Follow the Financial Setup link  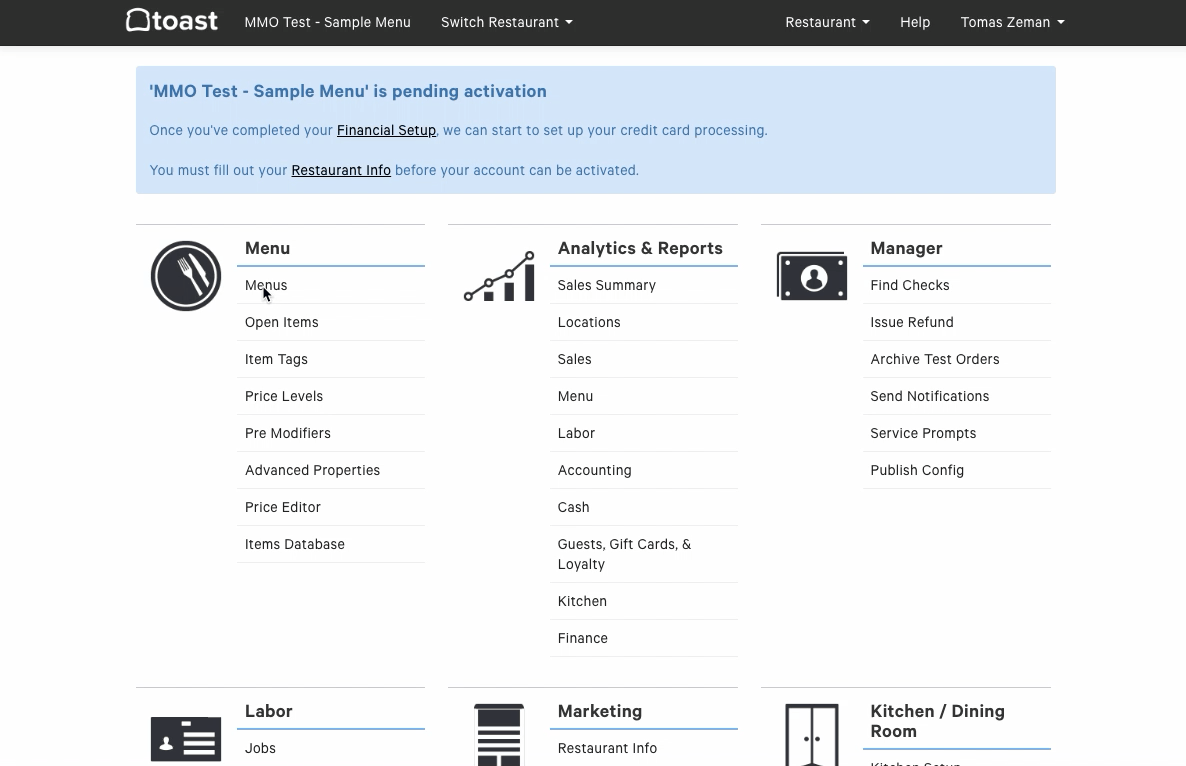pos(387,130)
